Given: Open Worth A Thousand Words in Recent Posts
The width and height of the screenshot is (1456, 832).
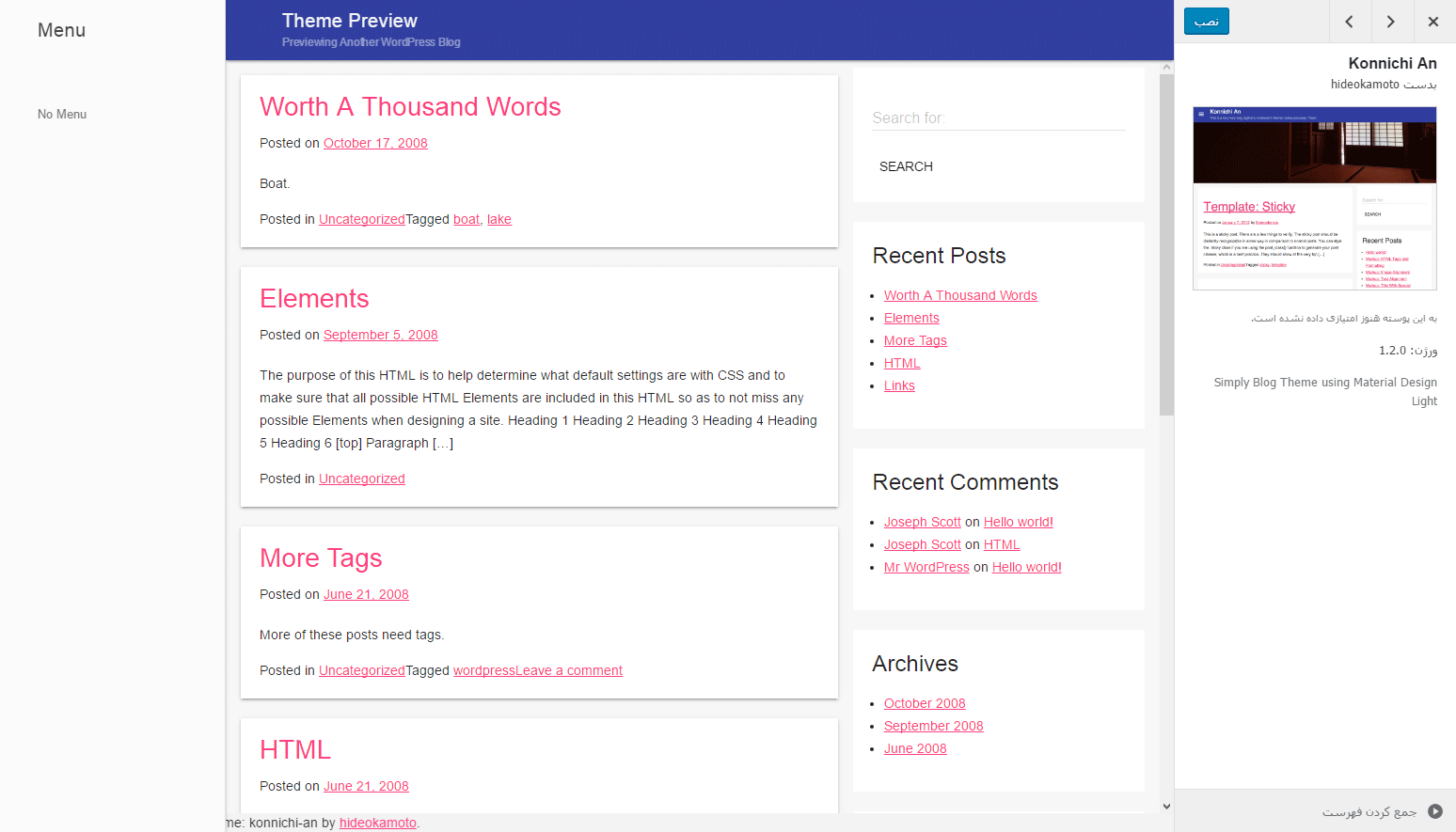Looking at the screenshot, I should 960,295.
